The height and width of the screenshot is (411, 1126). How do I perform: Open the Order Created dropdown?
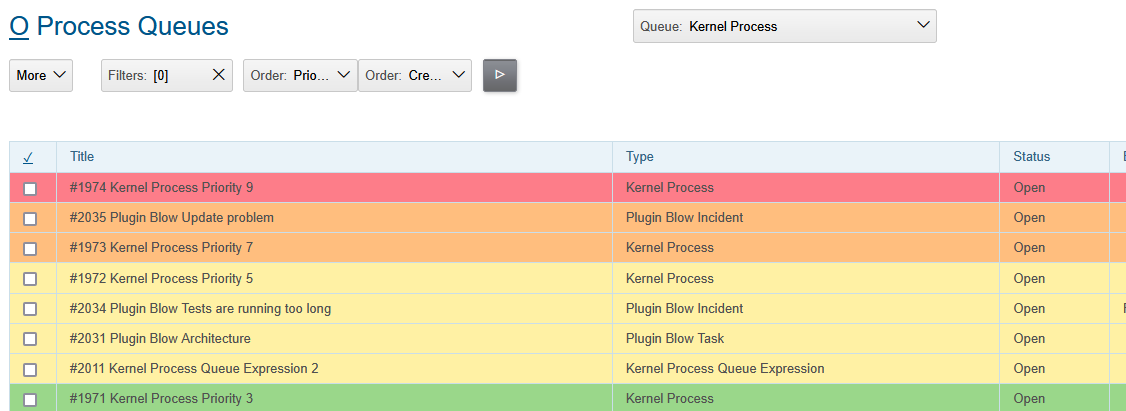pos(414,75)
